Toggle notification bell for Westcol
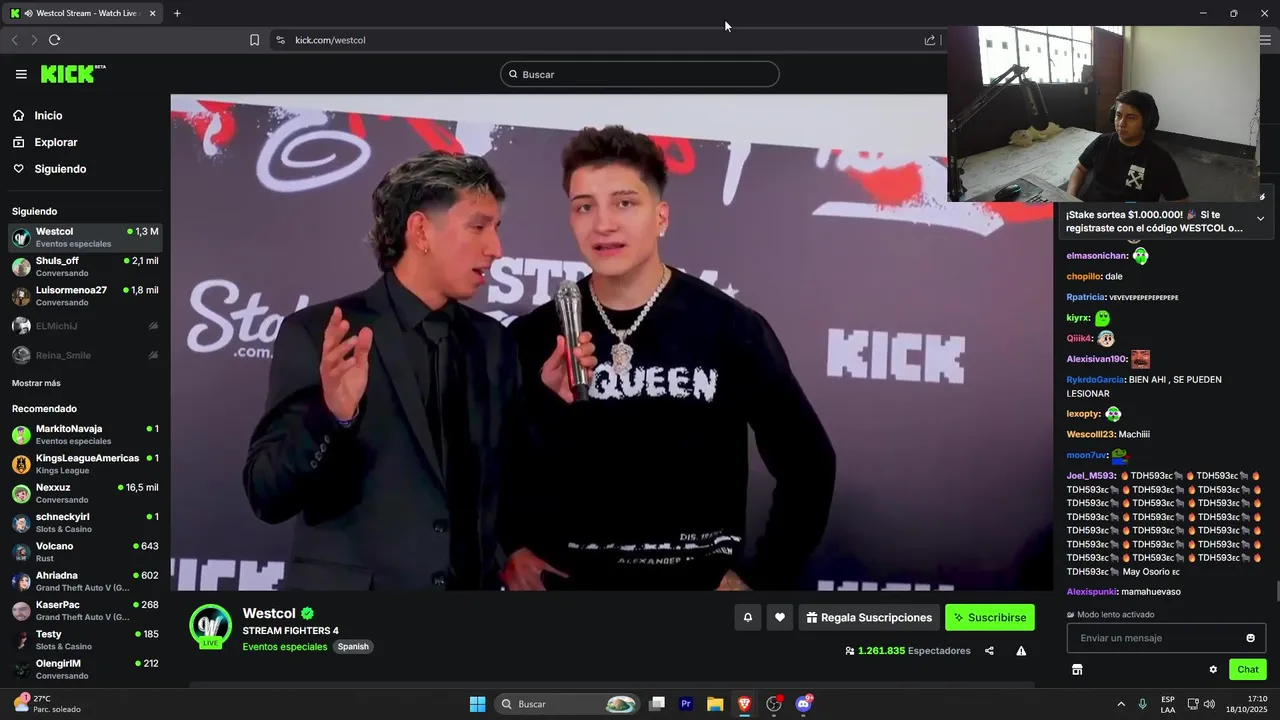The width and height of the screenshot is (1280, 720). [747, 618]
